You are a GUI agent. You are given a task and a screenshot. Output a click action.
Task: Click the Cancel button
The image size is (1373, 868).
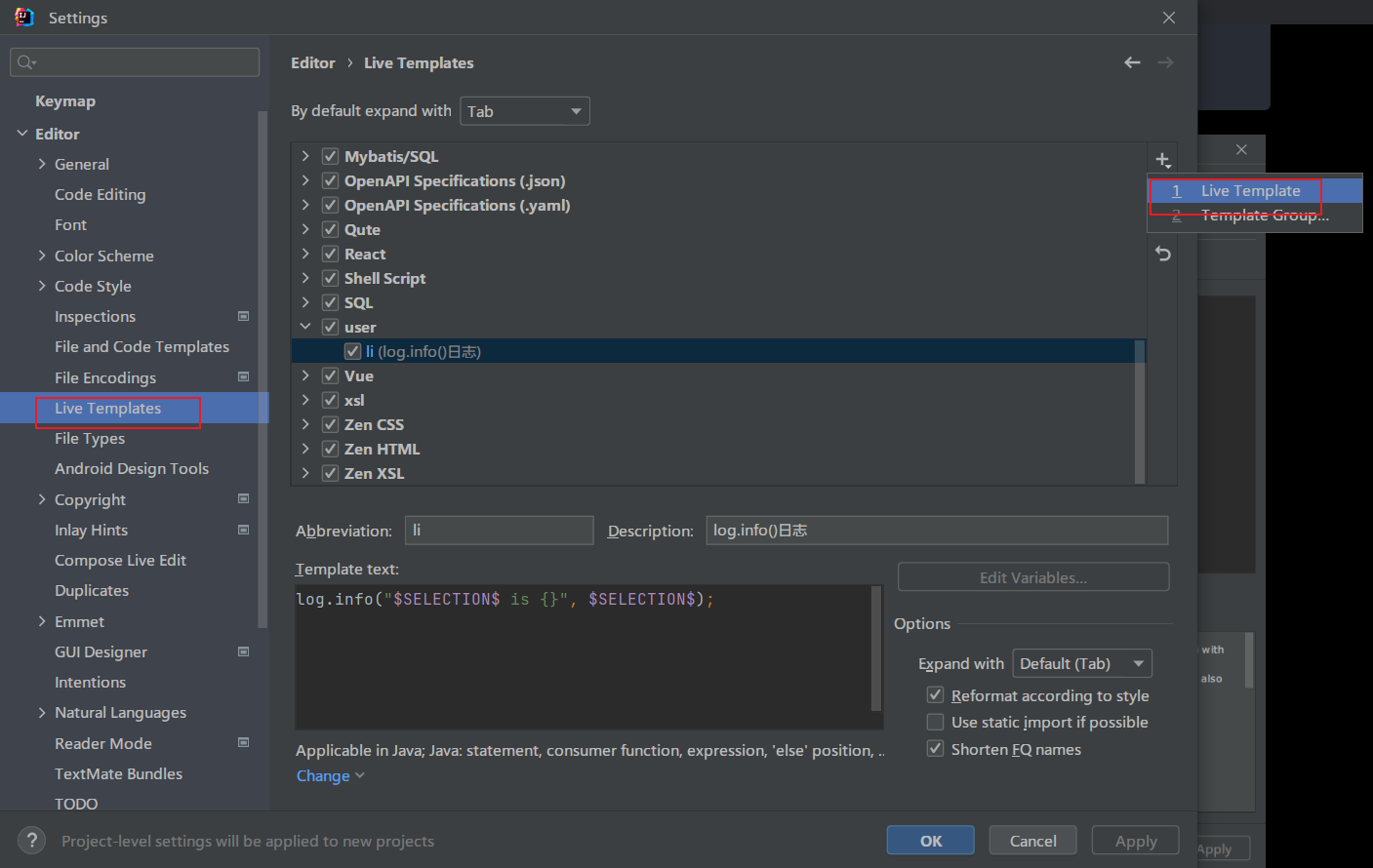click(x=1032, y=841)
